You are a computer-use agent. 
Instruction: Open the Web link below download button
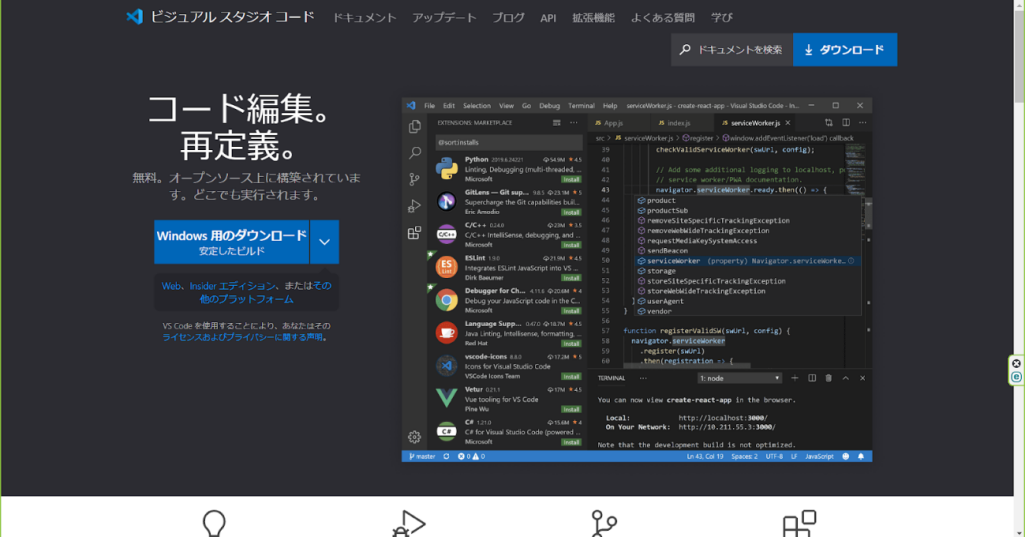pos(171,286)
